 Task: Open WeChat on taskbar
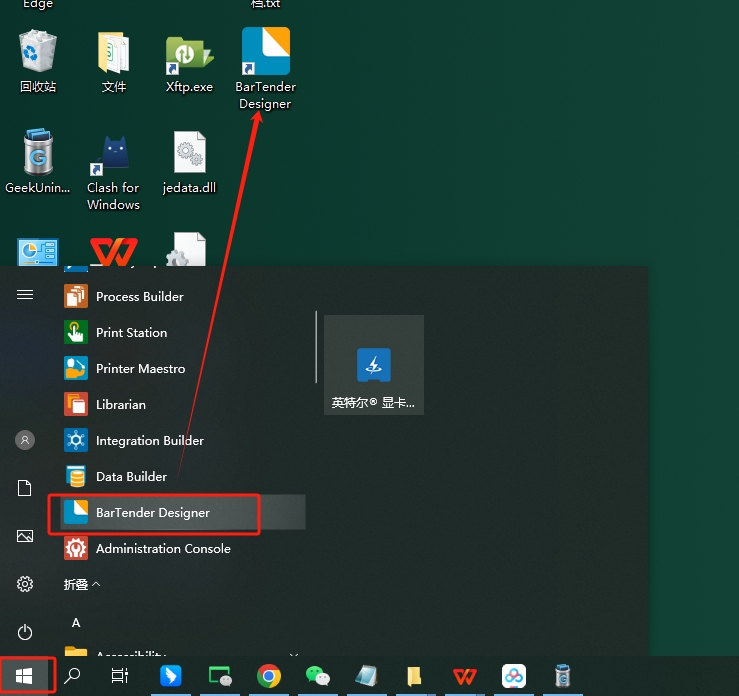[x=318, y=676]
